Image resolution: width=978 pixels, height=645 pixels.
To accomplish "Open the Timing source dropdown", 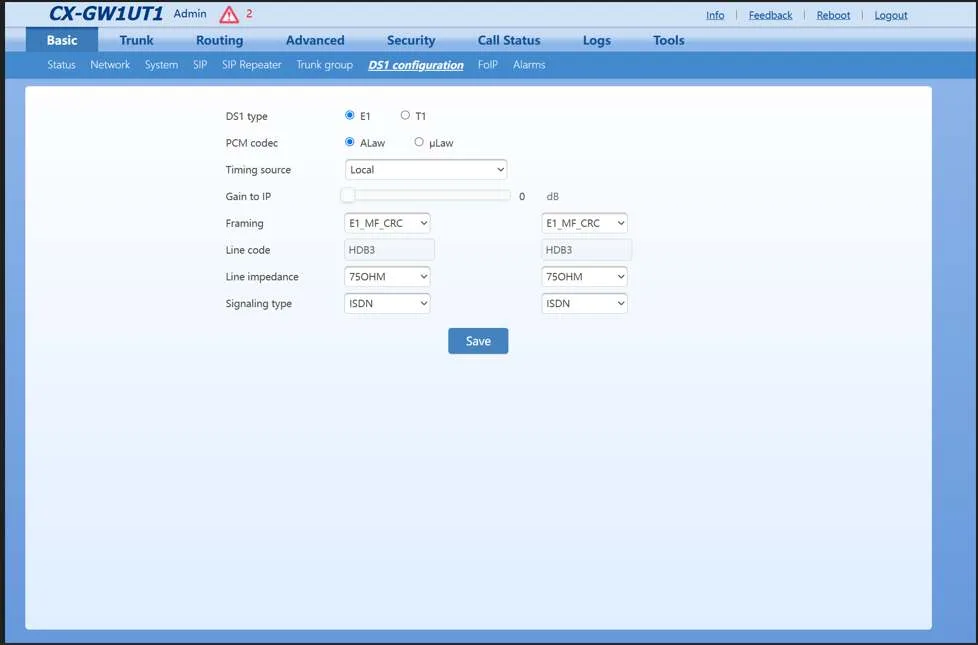I will tap(426, 170).
